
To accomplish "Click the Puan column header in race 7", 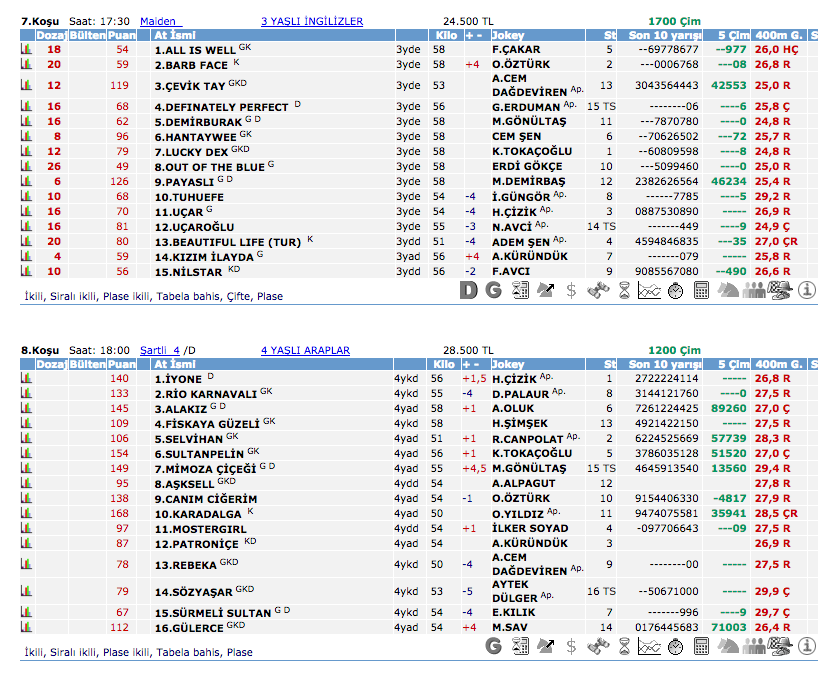I will click(122, 35).
